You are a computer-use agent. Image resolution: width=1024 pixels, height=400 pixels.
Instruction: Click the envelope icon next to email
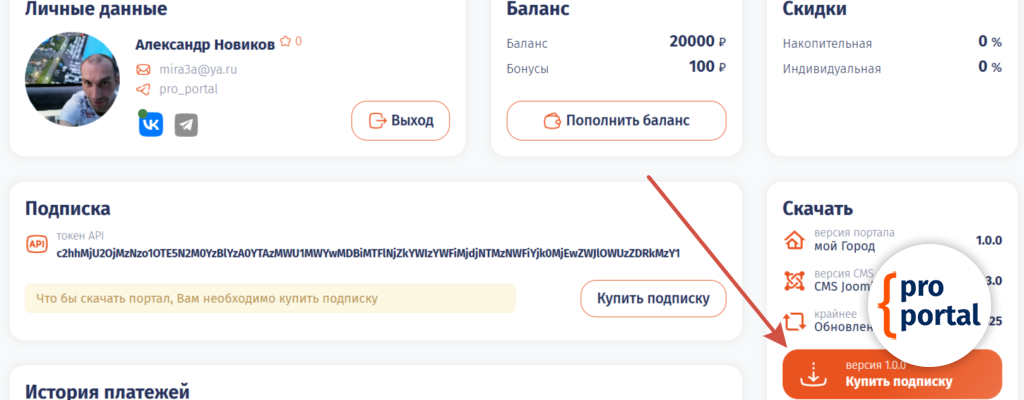143,70
